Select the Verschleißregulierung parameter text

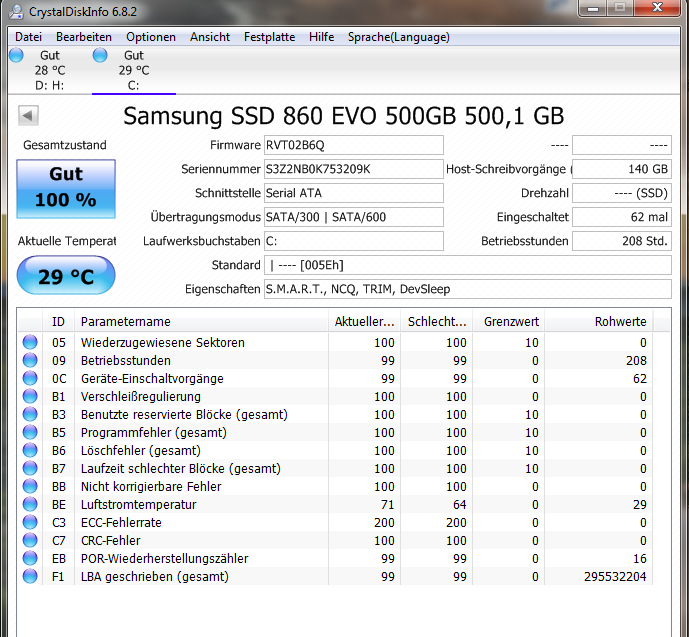[141, 396]
